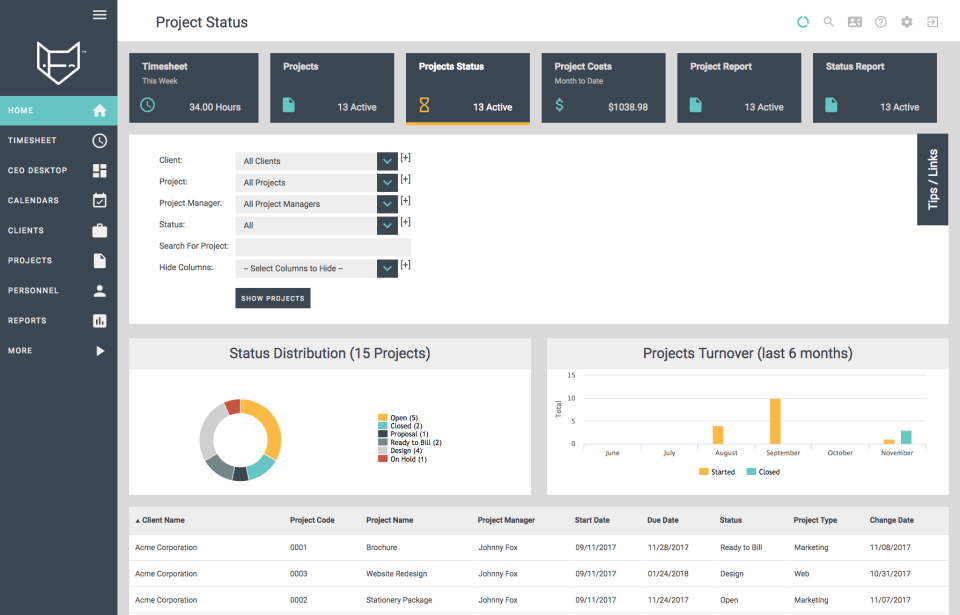Open search with the magnifier icon
The height and width of the screenshot is (615, 960).
827,21
